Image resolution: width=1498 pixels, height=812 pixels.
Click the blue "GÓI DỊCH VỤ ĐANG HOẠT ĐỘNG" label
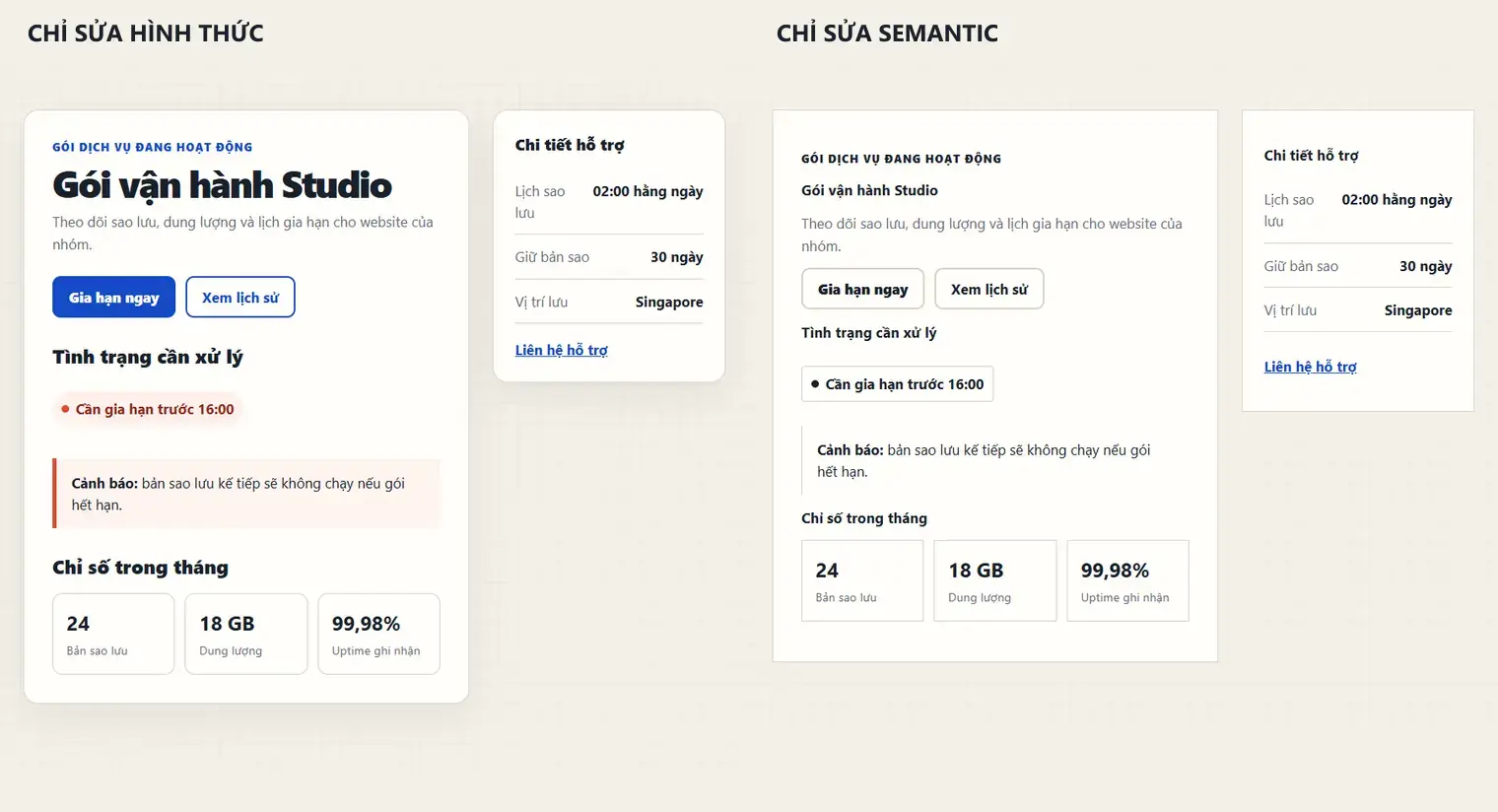(153, 147)
